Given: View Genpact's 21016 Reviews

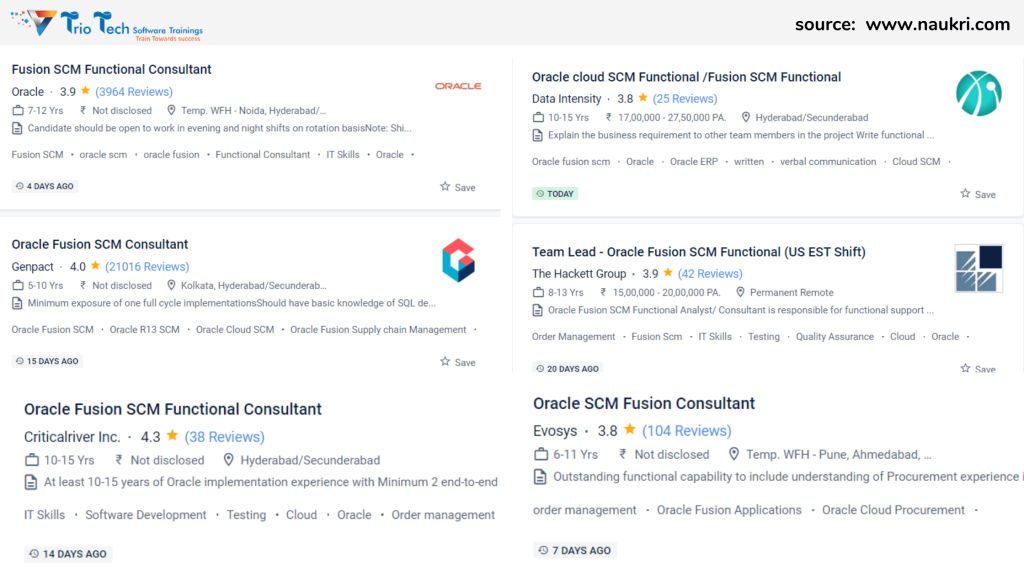Looking at the screenshot, I should coord(147,267).
